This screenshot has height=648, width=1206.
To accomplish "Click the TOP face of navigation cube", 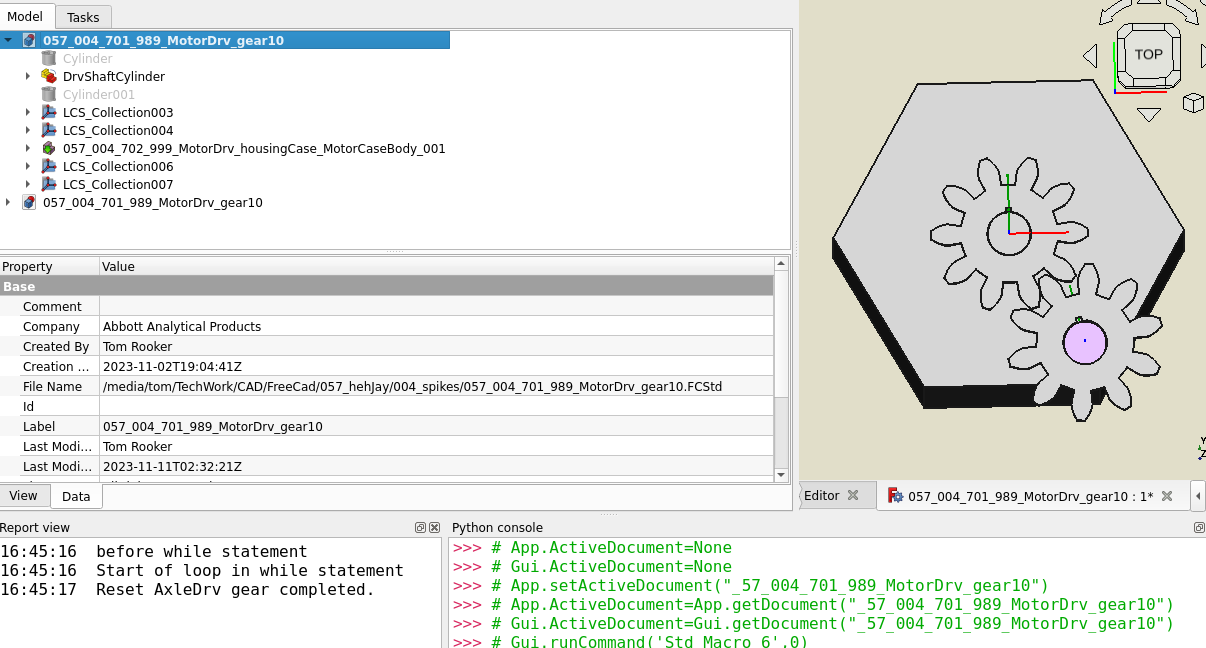I will tap(1148, 54).
